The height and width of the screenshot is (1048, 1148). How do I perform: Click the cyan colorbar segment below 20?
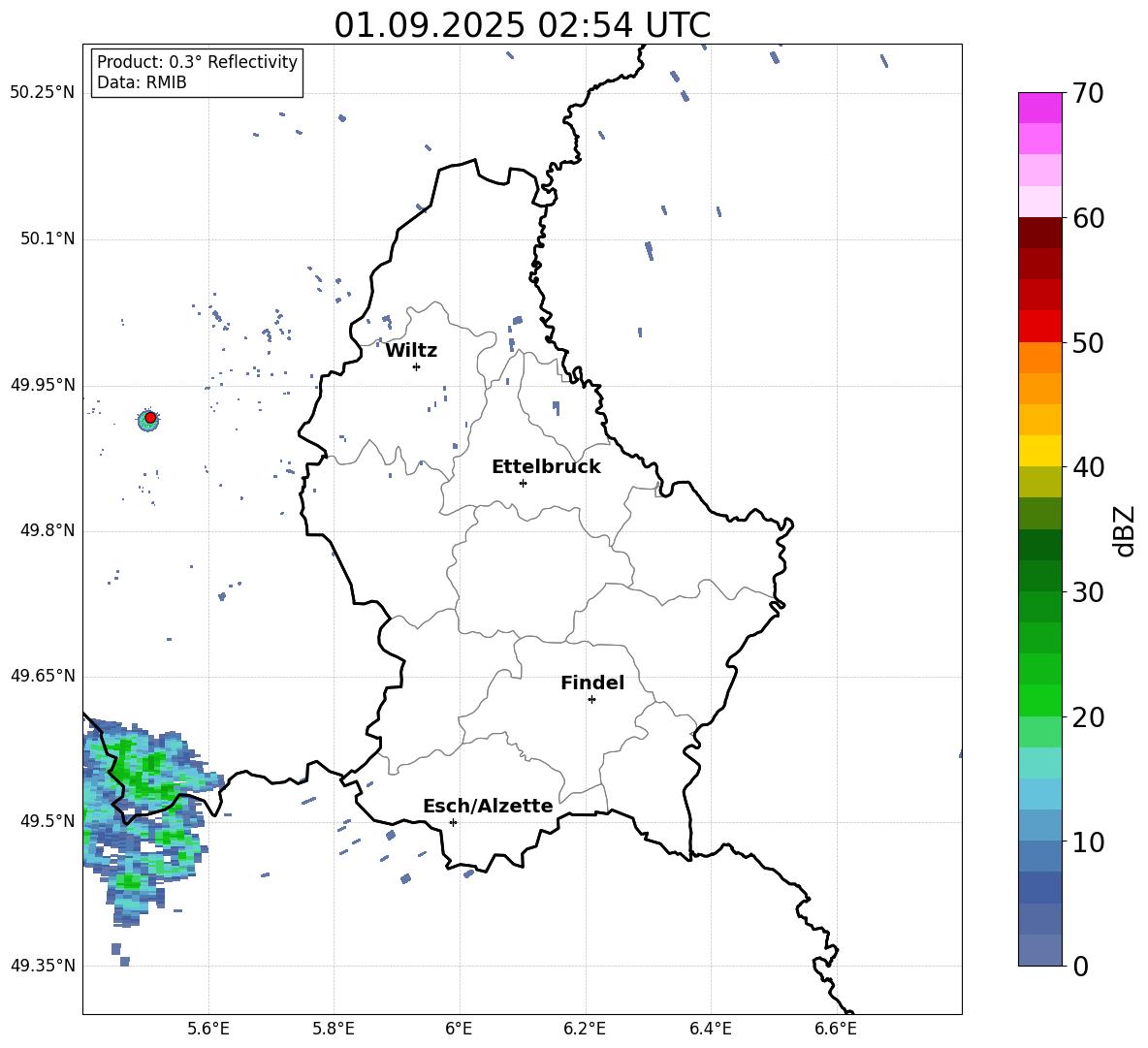1039,762
